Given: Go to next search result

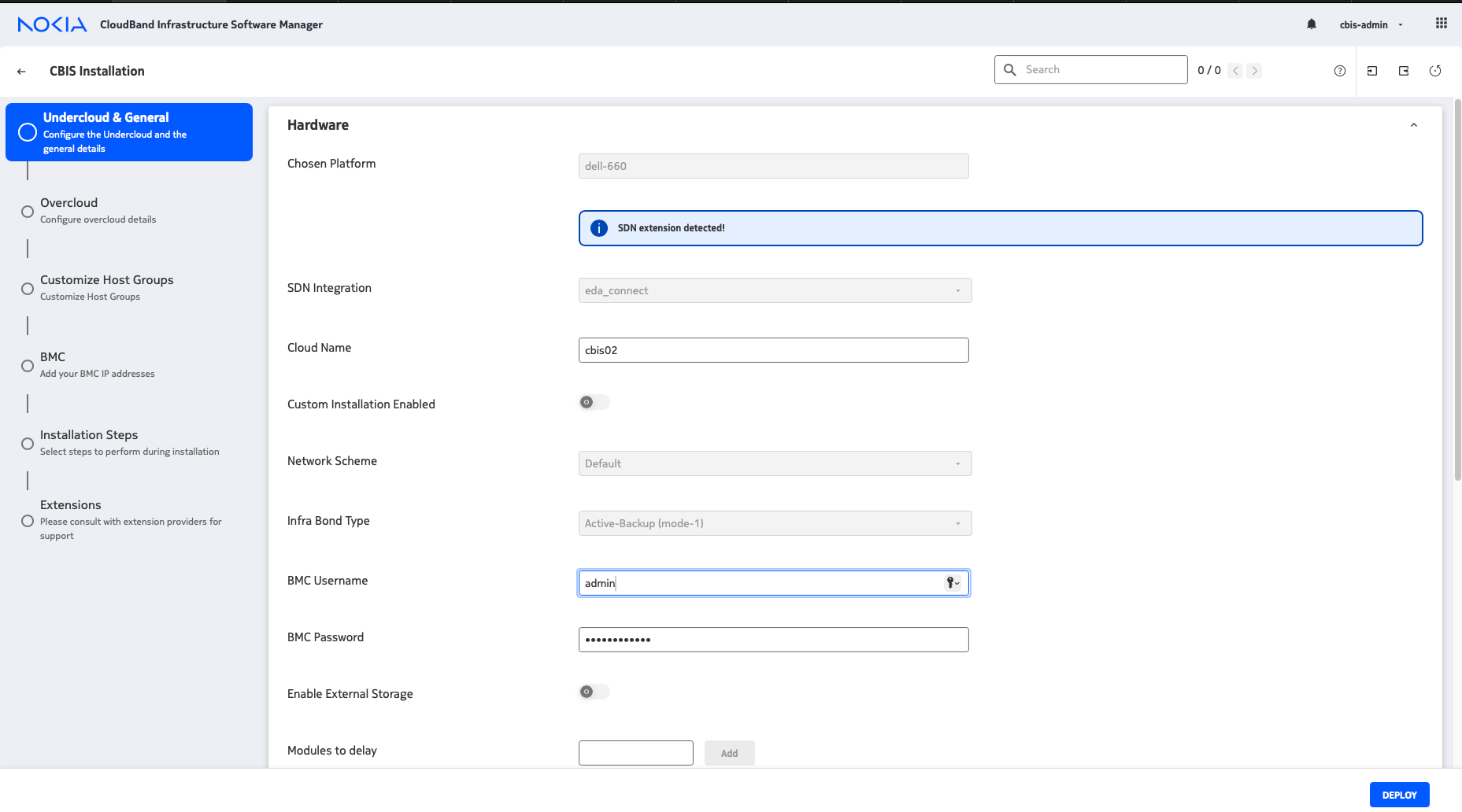Looking at the screenshot, I should click(x=1255, y=71).
